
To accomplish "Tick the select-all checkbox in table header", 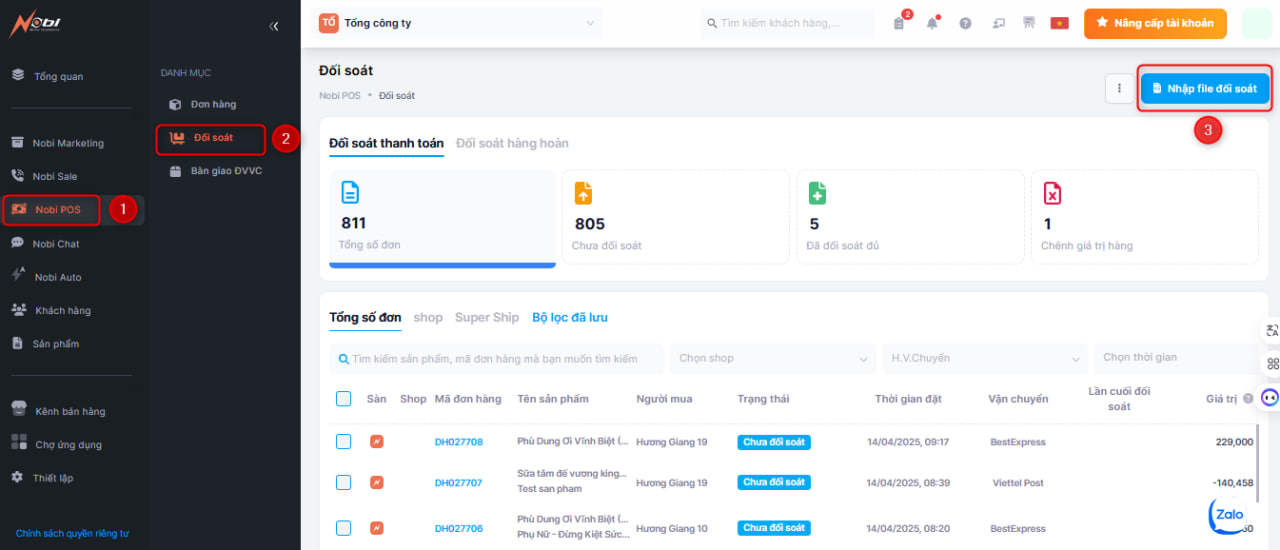I will click(343, 399).
